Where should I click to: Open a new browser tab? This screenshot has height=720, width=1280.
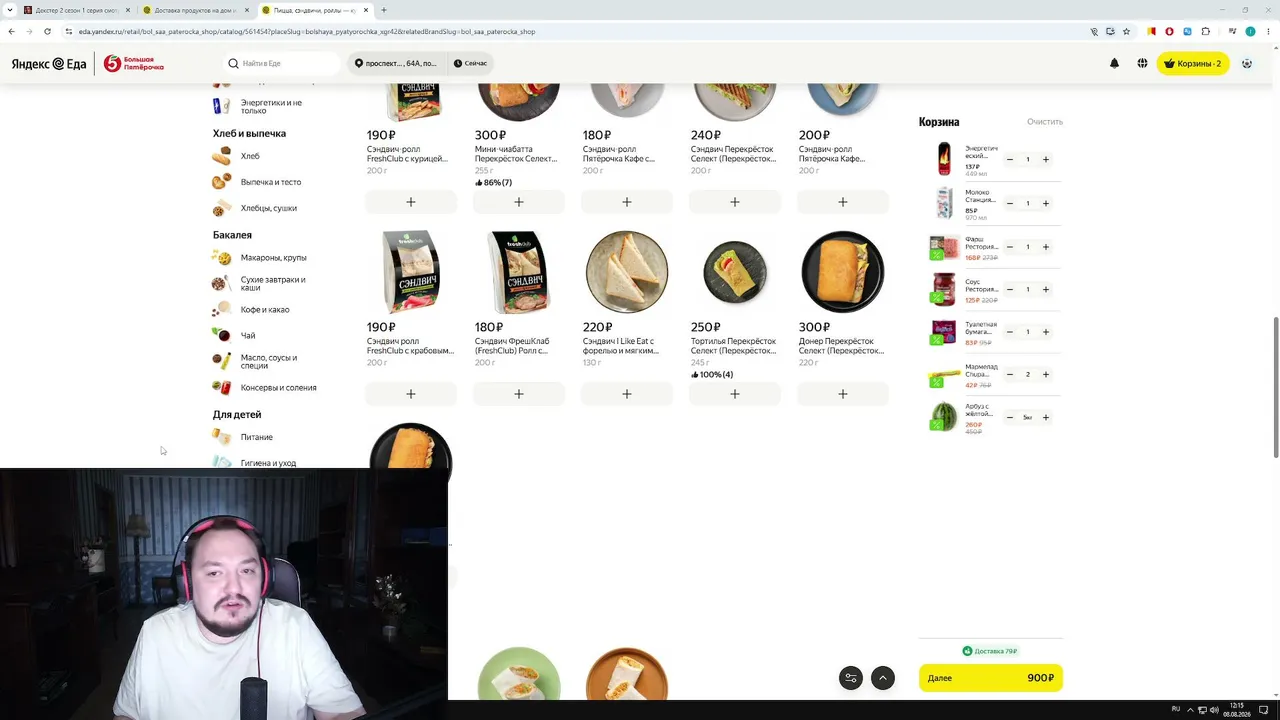[x=383, y=10]
